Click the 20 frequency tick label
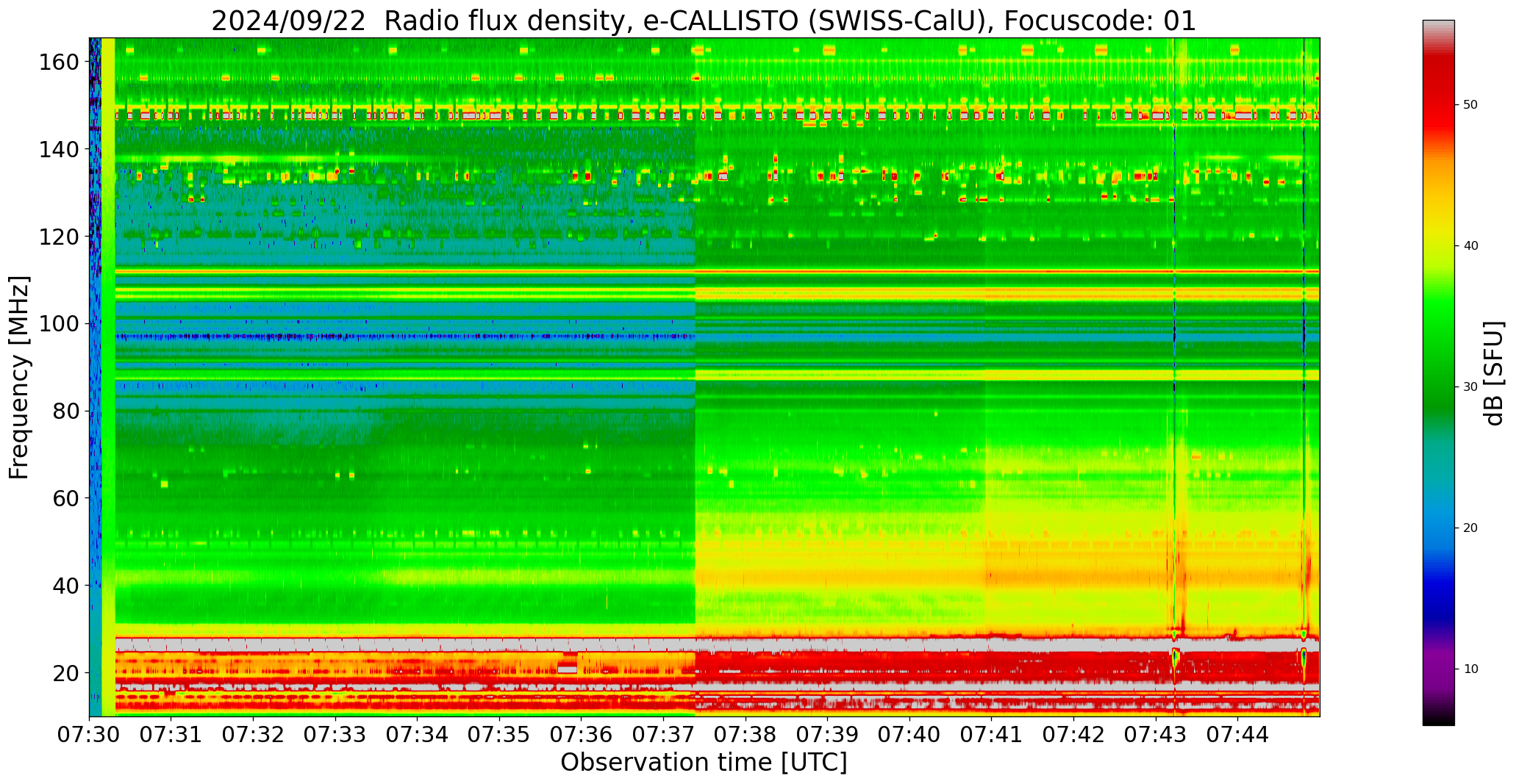Screen dimensions: 1516x784 click(65, 672)
